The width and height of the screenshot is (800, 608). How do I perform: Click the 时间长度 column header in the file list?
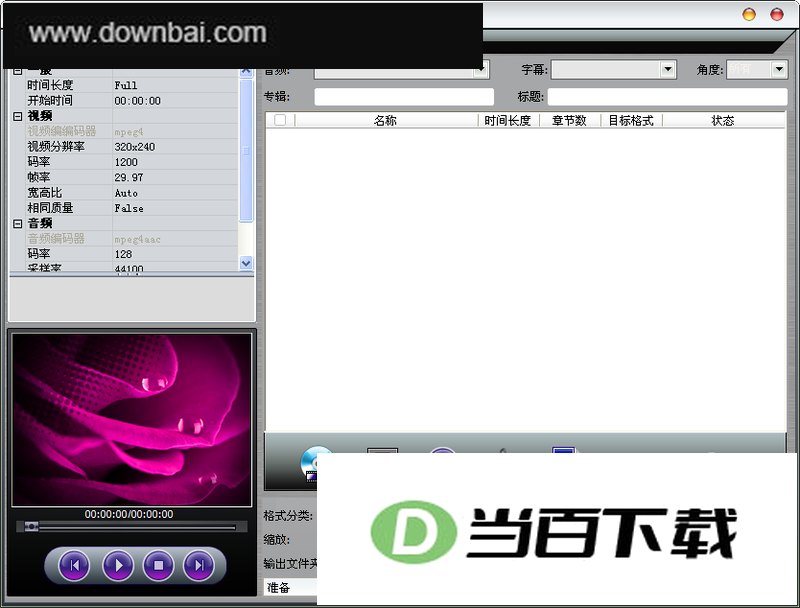coord(508,120)
